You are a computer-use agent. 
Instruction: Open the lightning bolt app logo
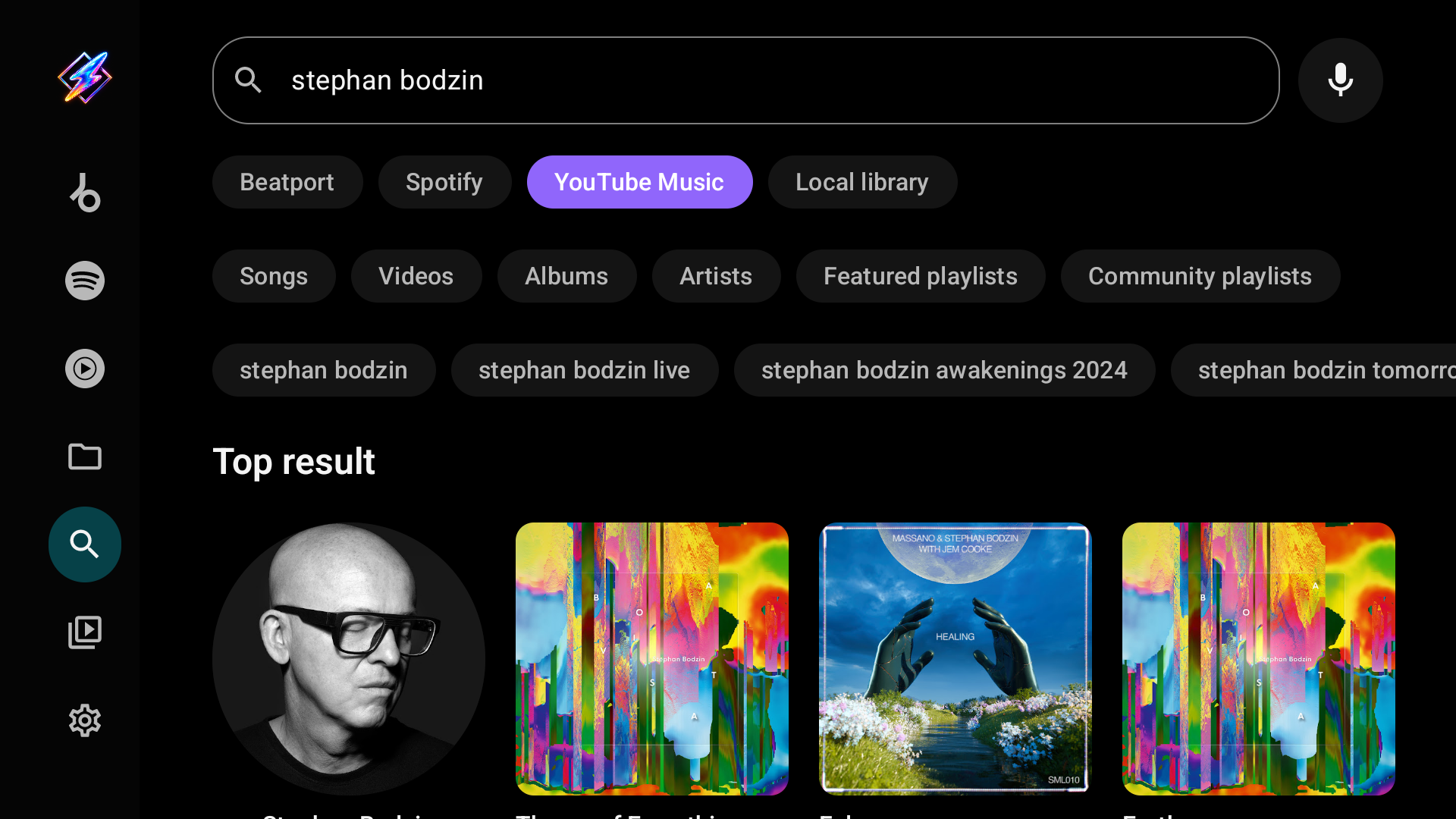(x=85, y=77)
